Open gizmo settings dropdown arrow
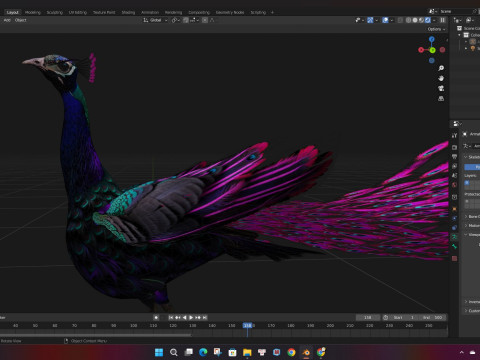480x360 pixels. click(x=376, y=20)
